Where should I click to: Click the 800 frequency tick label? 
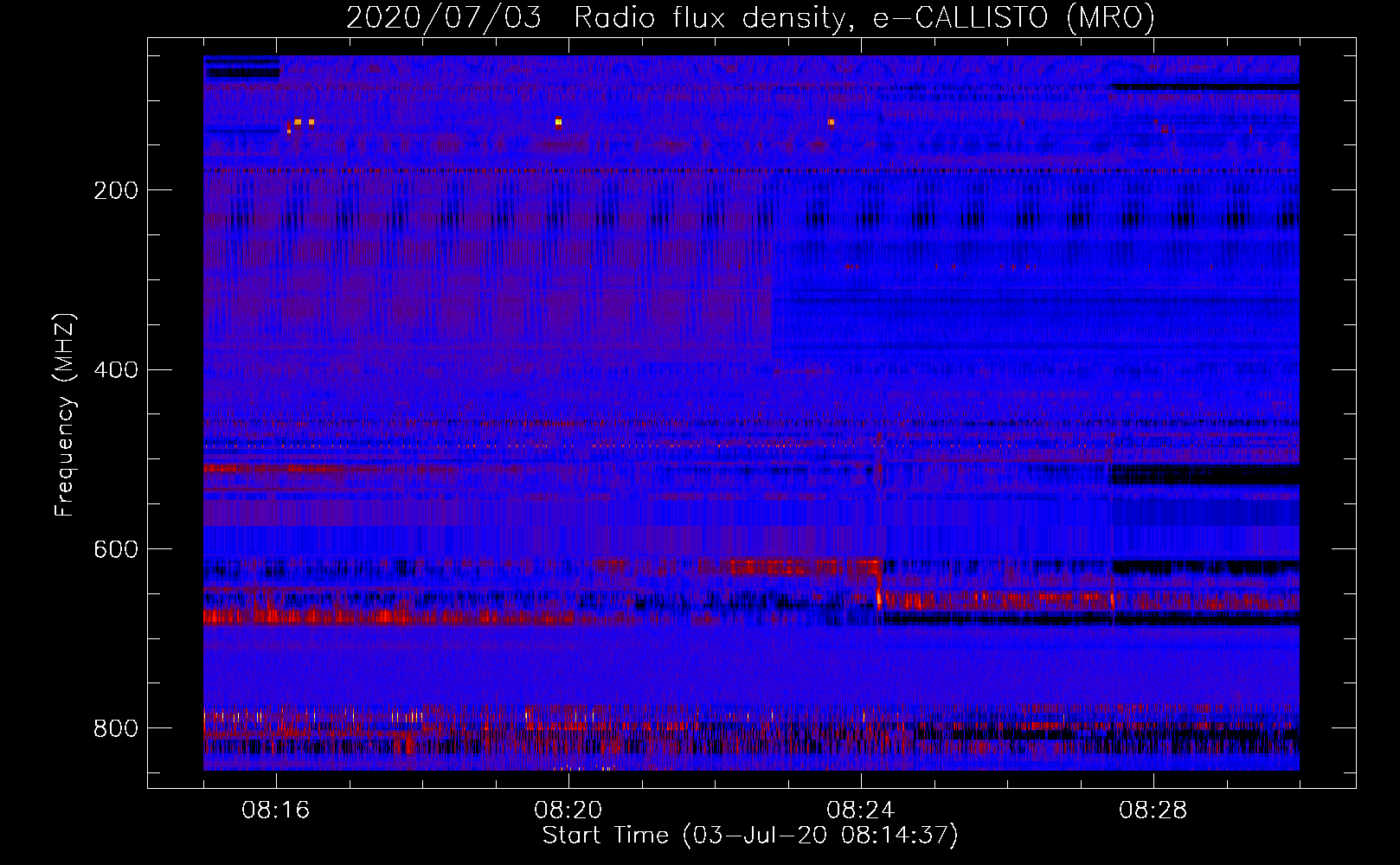pyautogui.click(x=116, y=728)
